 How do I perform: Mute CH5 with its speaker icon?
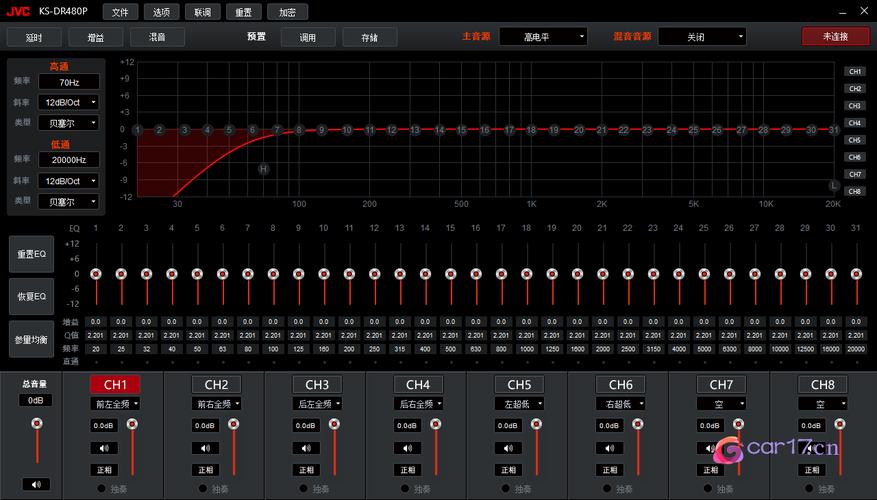point(508,448)
